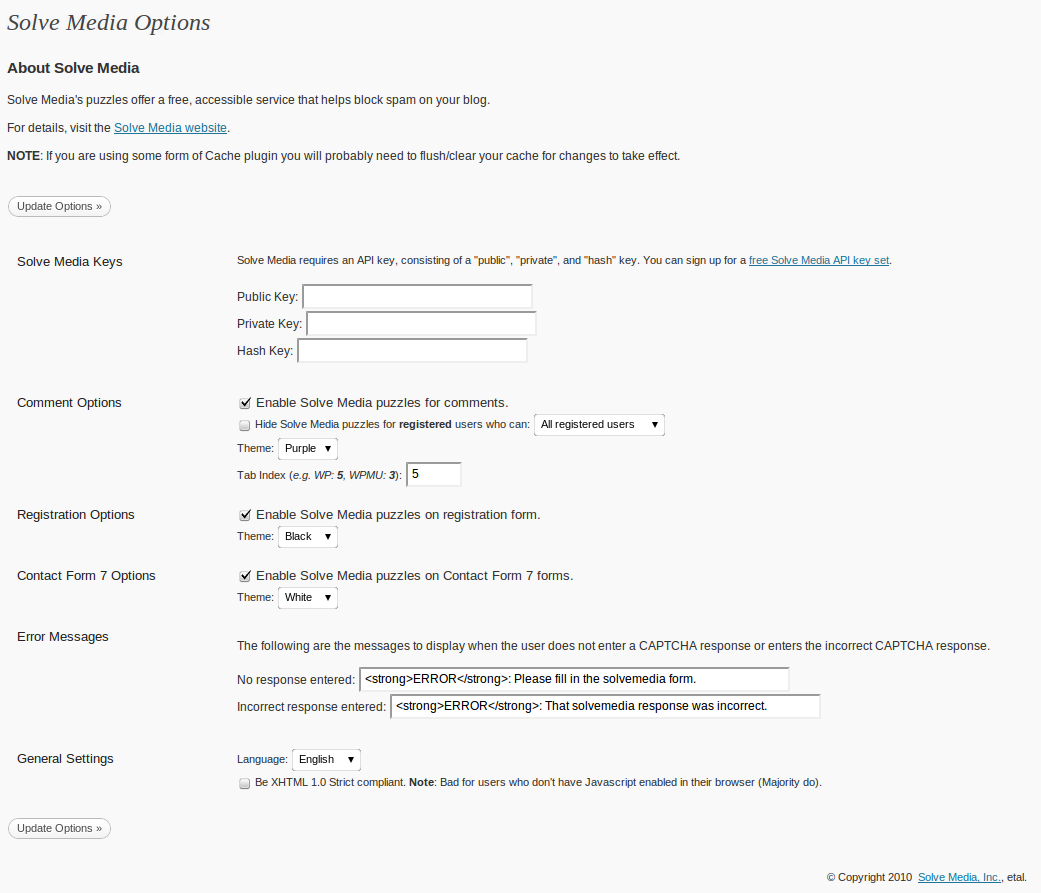This screenshot has height=893, width=1041.
Task: Open the Purple comment theme dropdown
Action: tap(307, 449)
